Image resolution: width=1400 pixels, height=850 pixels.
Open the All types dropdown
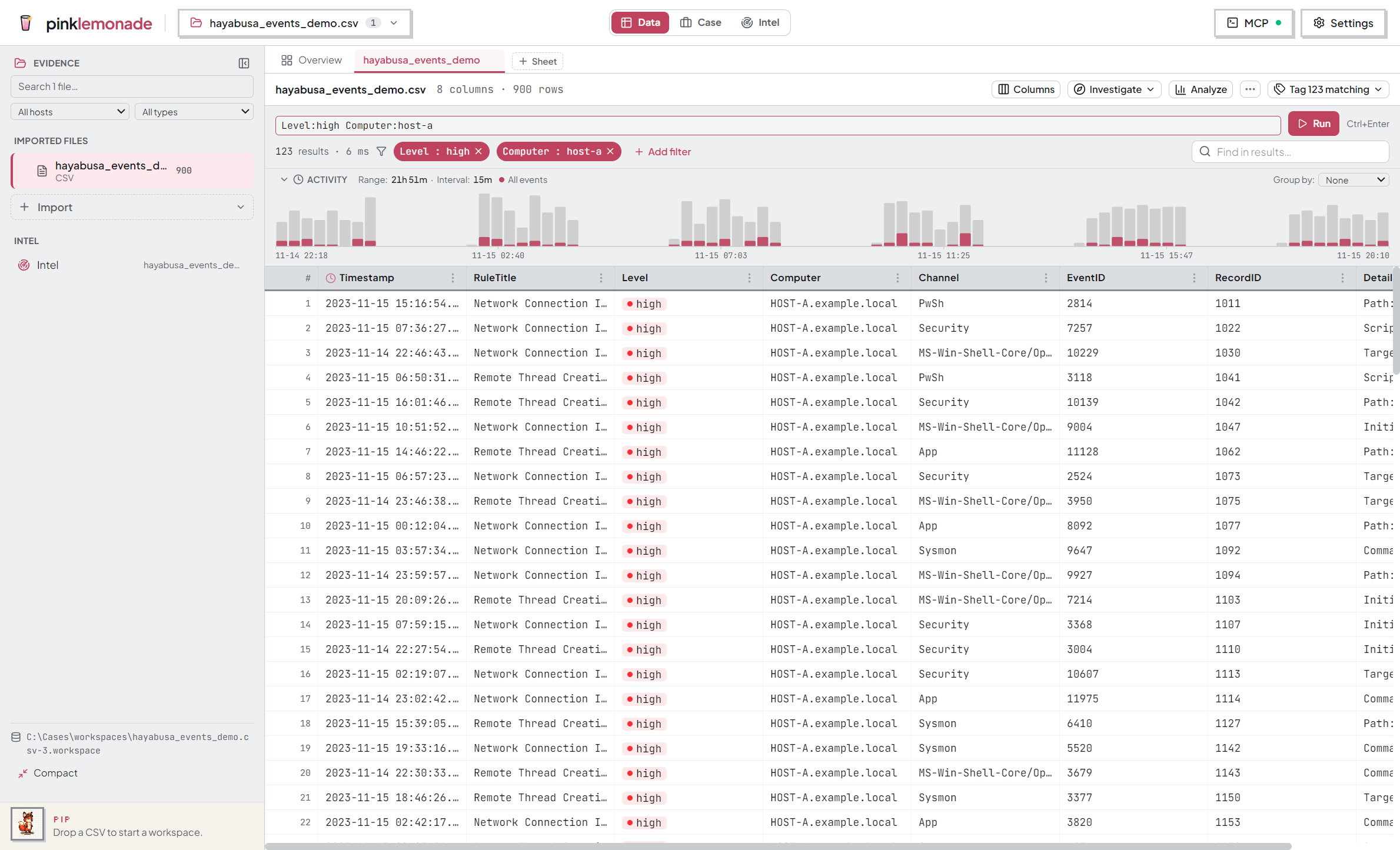pos(194,112)
